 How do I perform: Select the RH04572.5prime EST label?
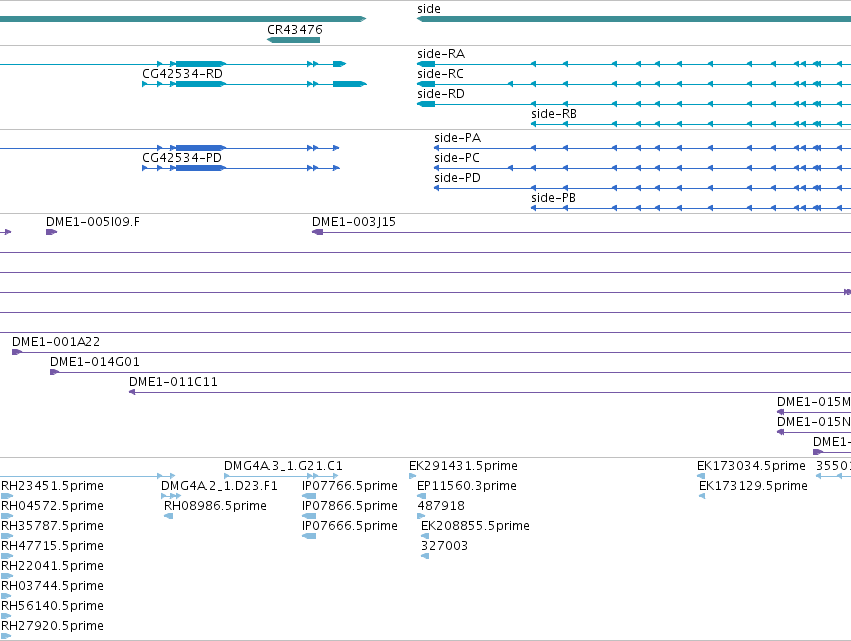click(x=52, y=506)
